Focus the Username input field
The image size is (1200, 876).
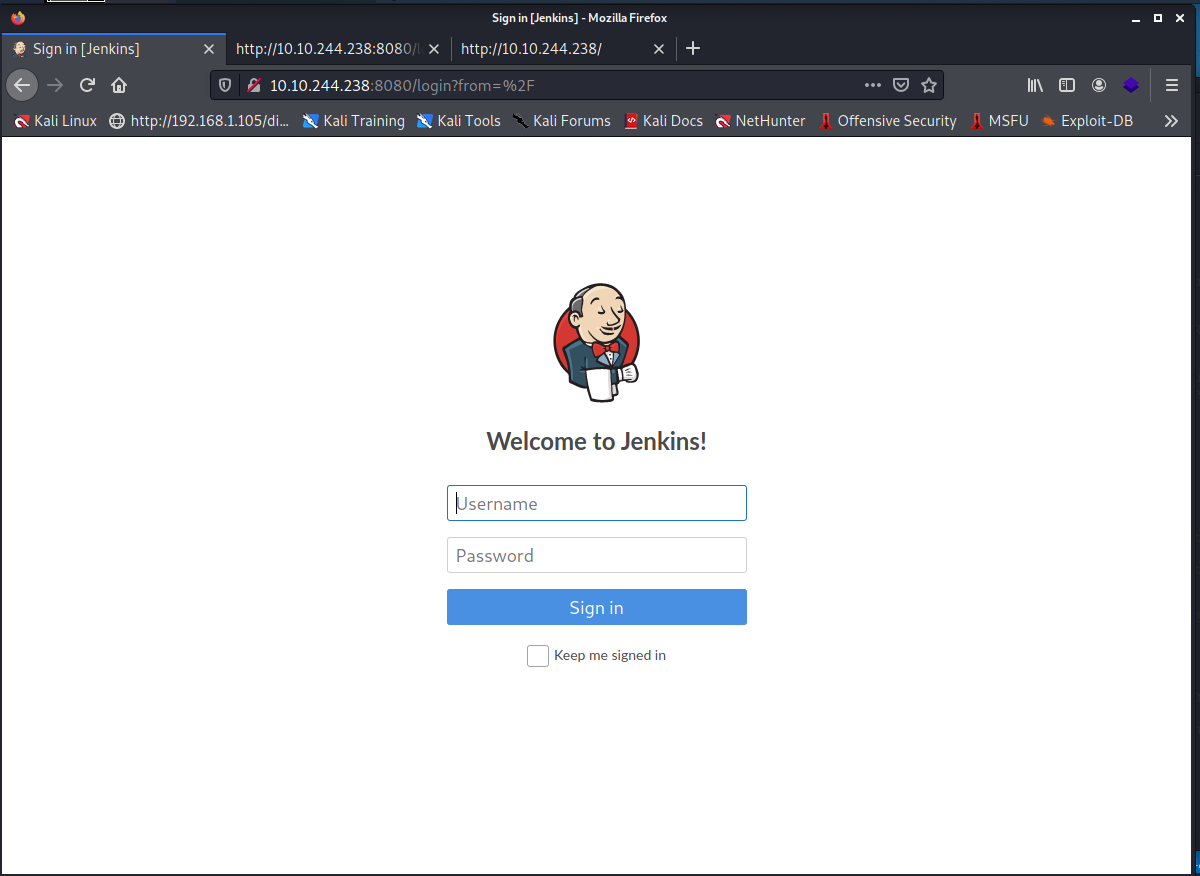596,503
